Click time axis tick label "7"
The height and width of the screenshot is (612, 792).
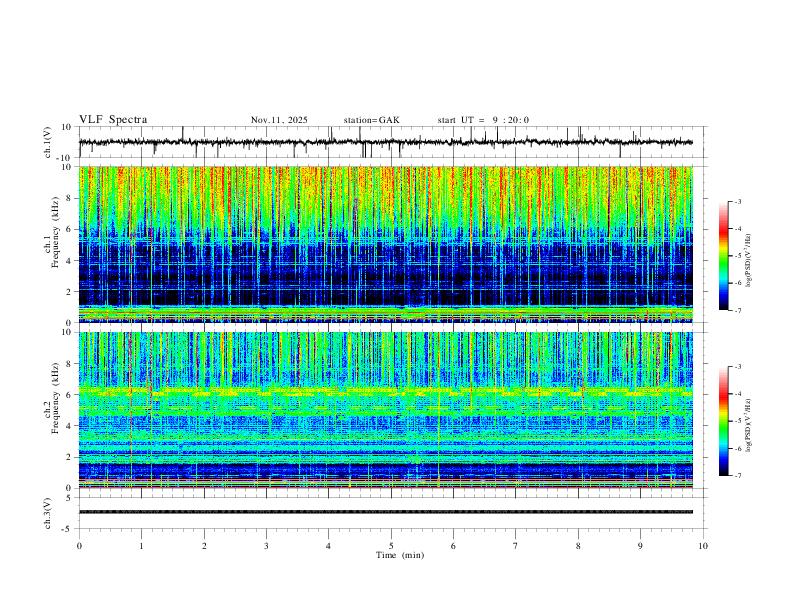(516, 546)
